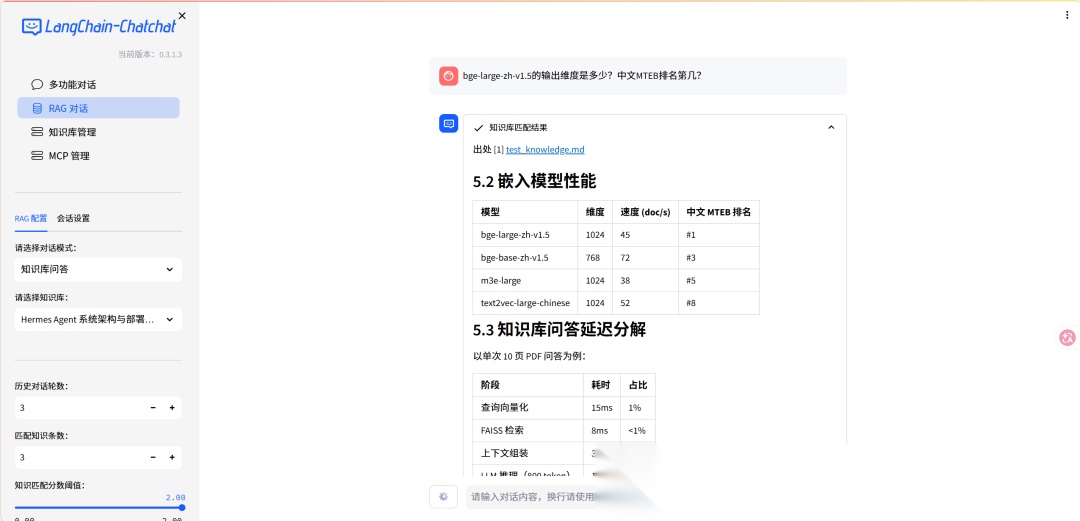Click server icon beside MCP 管理
1080x521 pixels.
pos(37,156)
